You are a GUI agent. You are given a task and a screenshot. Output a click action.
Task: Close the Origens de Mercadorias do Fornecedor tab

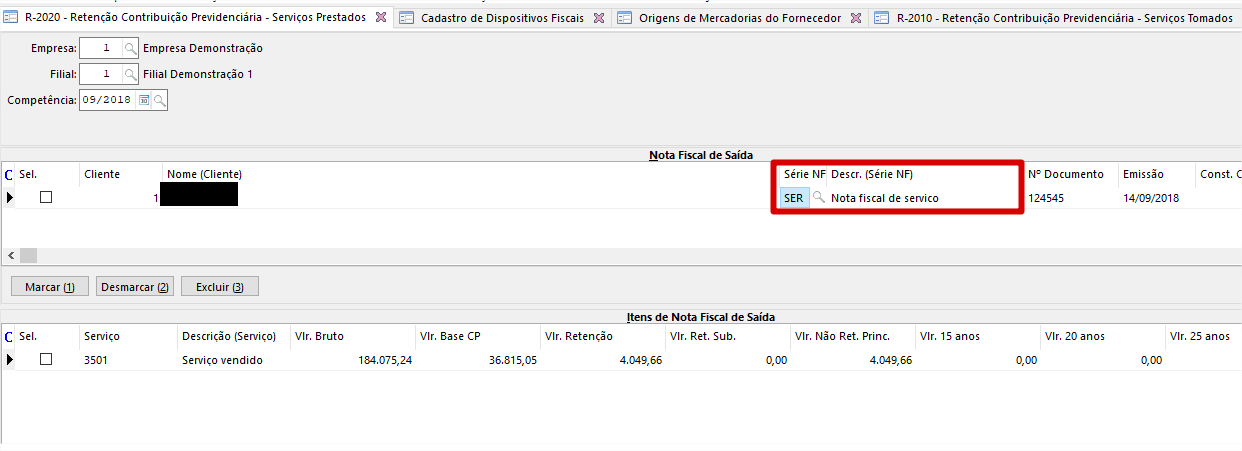coord(856,18)
